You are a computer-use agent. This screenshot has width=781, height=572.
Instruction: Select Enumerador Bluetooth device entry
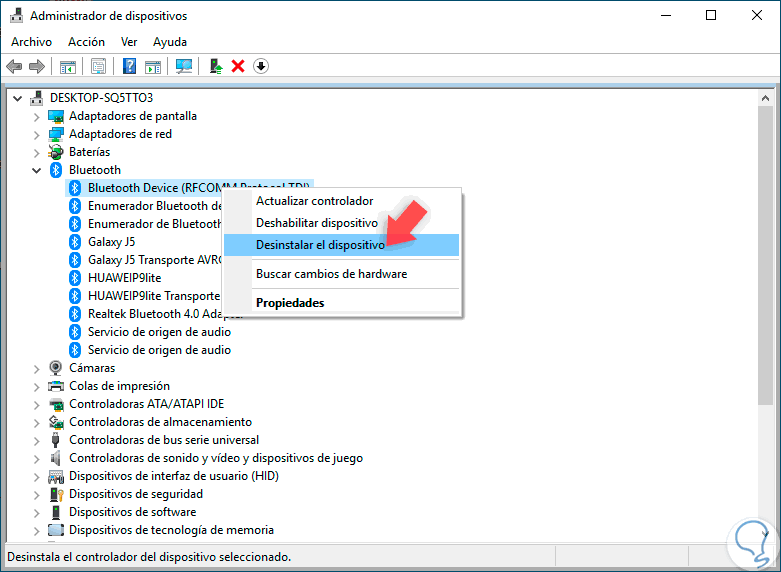(154, 206)
